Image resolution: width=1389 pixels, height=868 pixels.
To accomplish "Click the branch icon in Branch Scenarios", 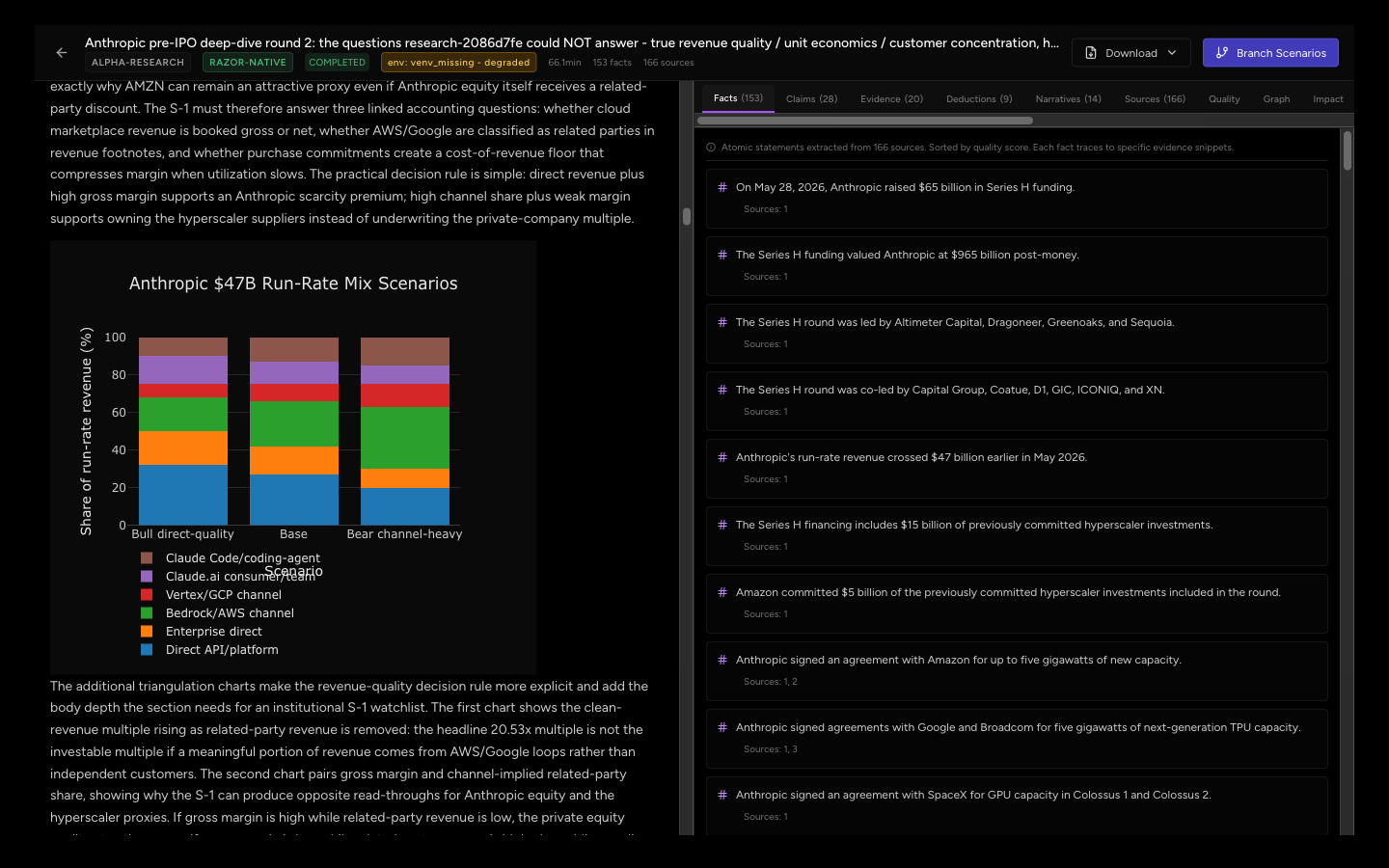I will [x=1222, y=53].
